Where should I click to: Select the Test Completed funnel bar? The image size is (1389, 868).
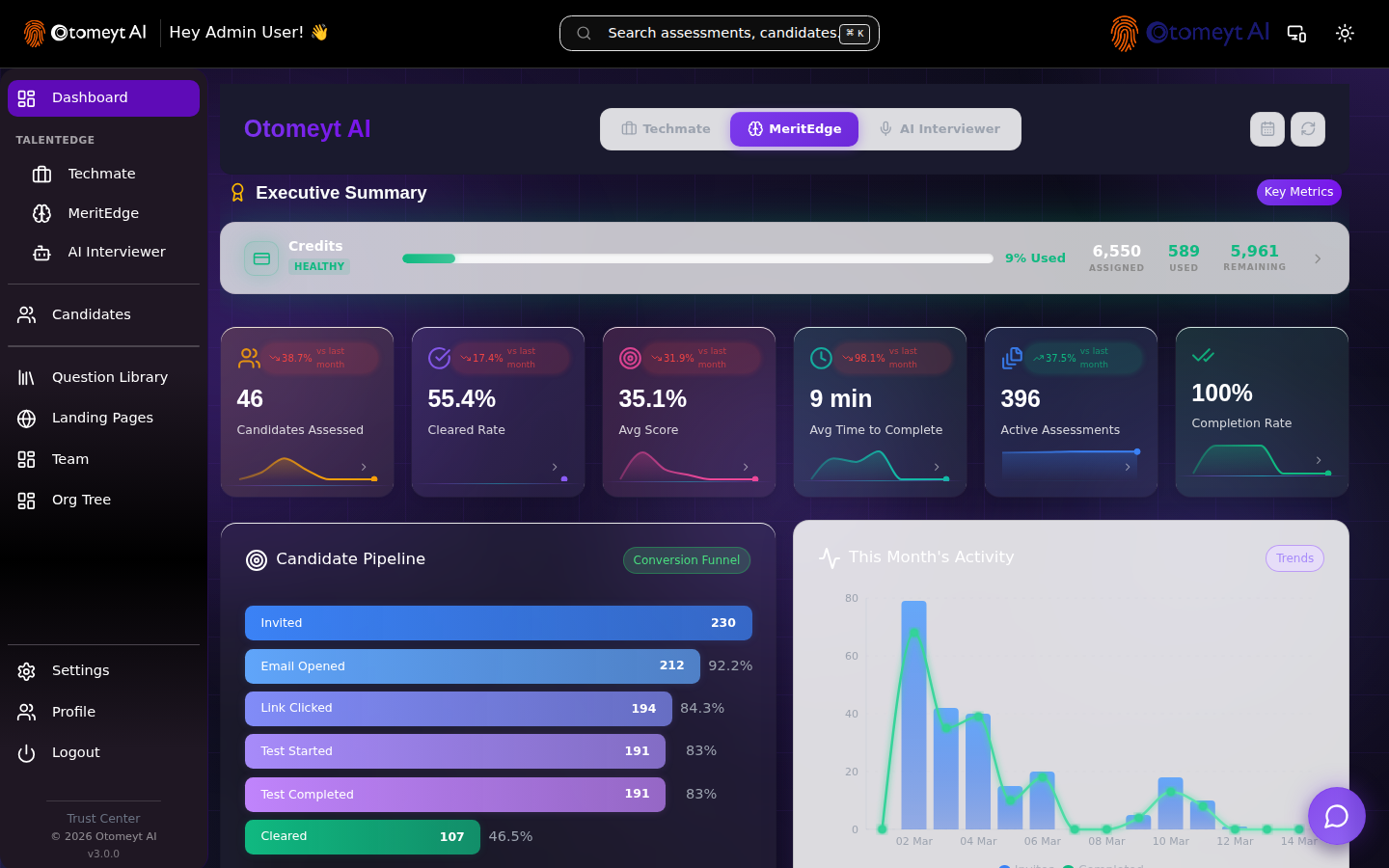coord(455,795)
